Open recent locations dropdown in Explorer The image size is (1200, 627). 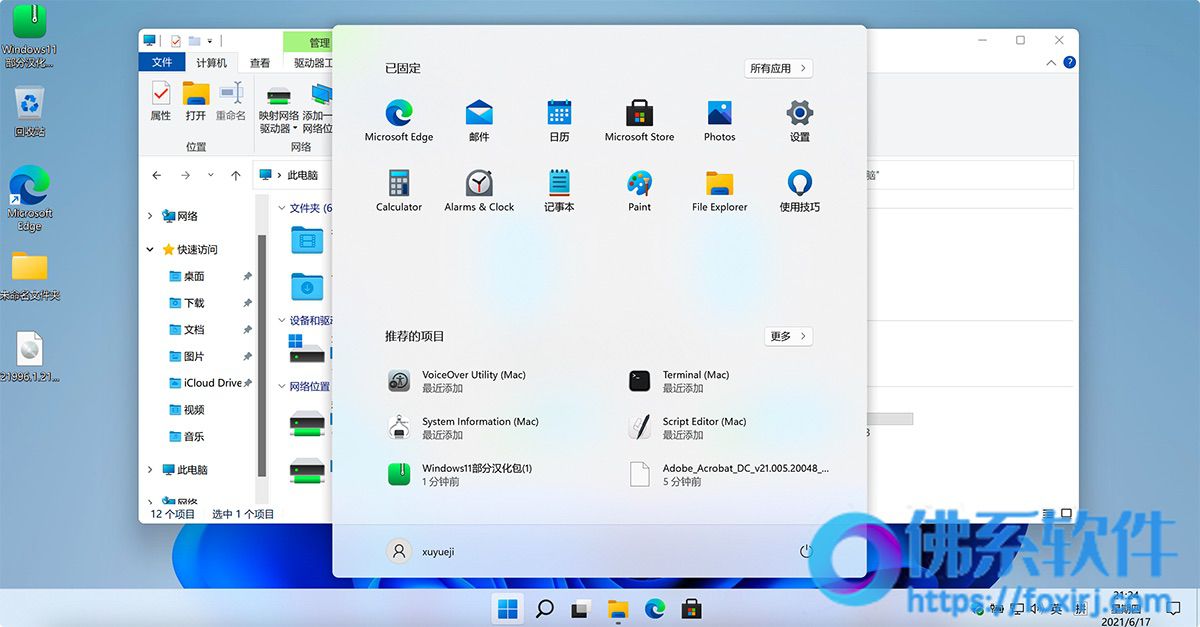[210, 175]
